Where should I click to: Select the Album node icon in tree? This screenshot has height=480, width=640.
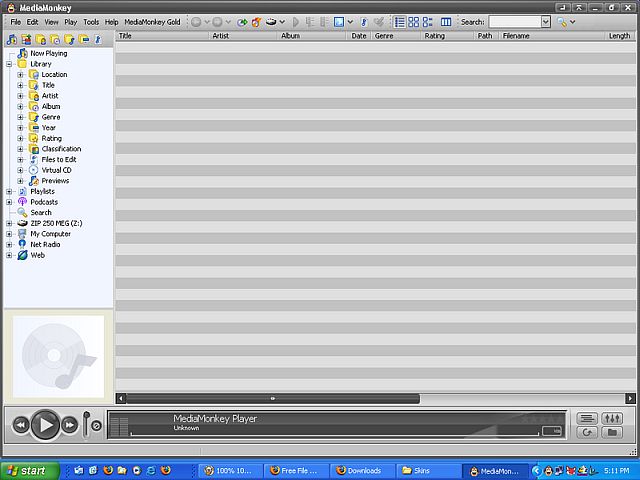click(34, 107)
